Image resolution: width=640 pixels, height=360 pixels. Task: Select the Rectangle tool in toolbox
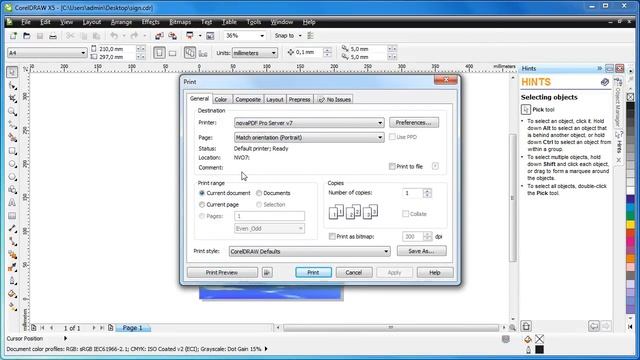[x=12, y=151]
